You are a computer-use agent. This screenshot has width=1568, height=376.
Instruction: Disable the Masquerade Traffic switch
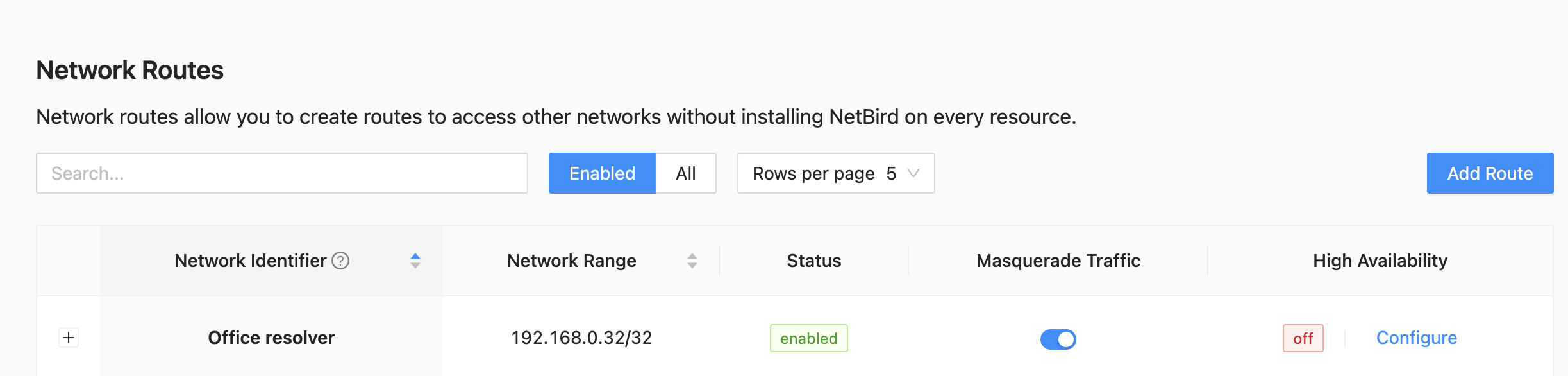coord(1058,339)
